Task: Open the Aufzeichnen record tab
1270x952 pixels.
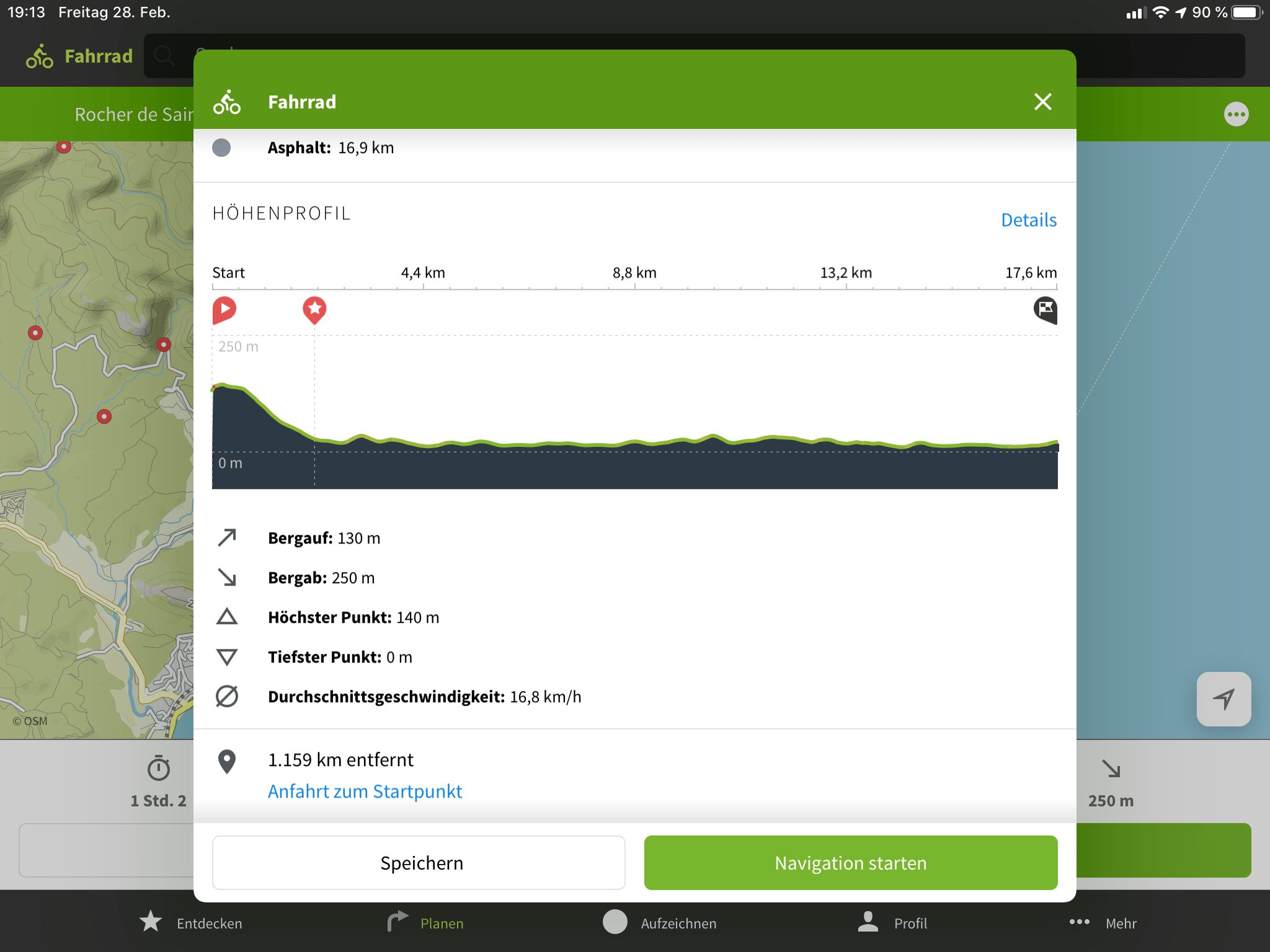Action: (x=660, y=923)
